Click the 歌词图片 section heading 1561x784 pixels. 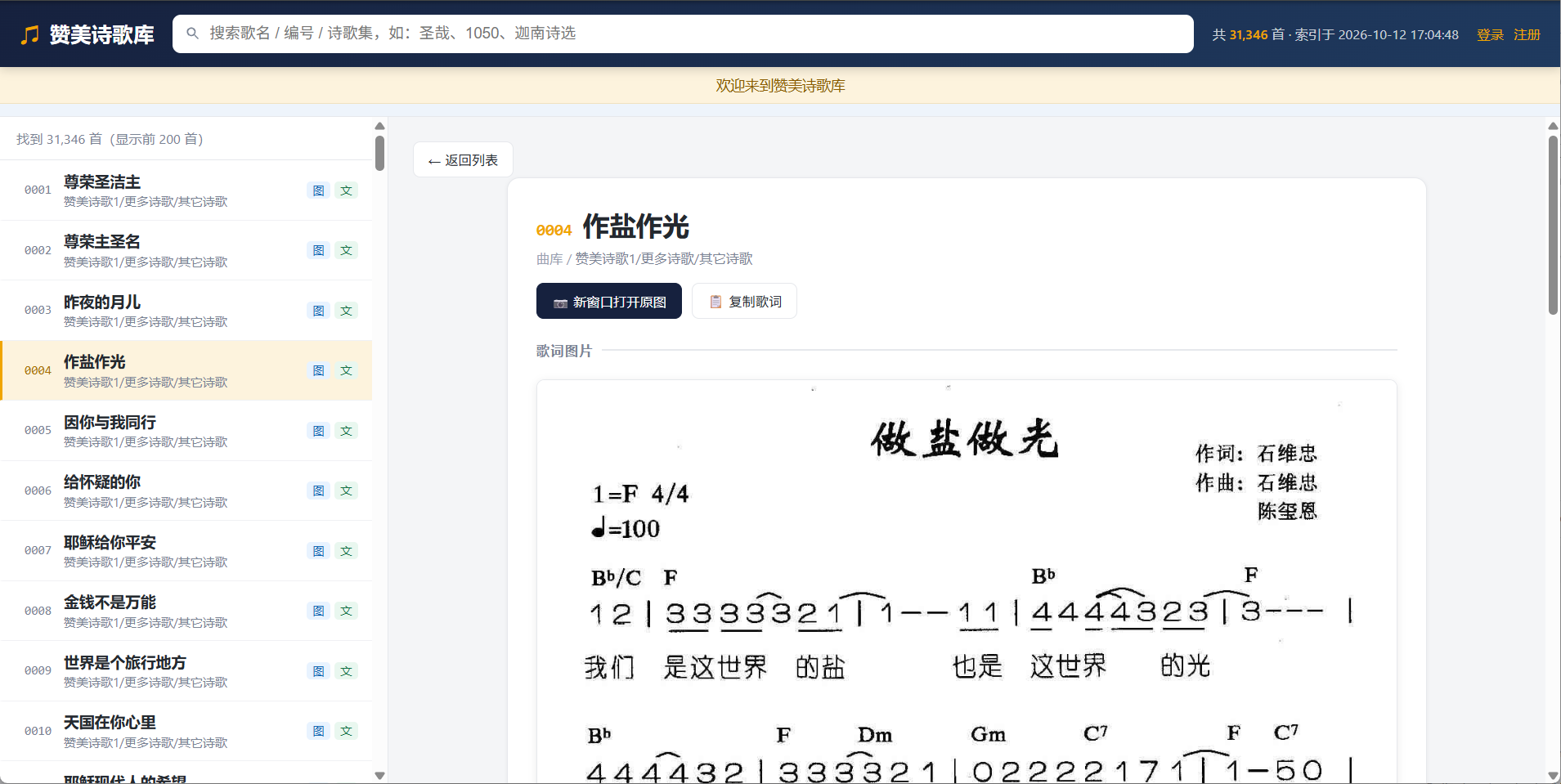click(564, 351)
